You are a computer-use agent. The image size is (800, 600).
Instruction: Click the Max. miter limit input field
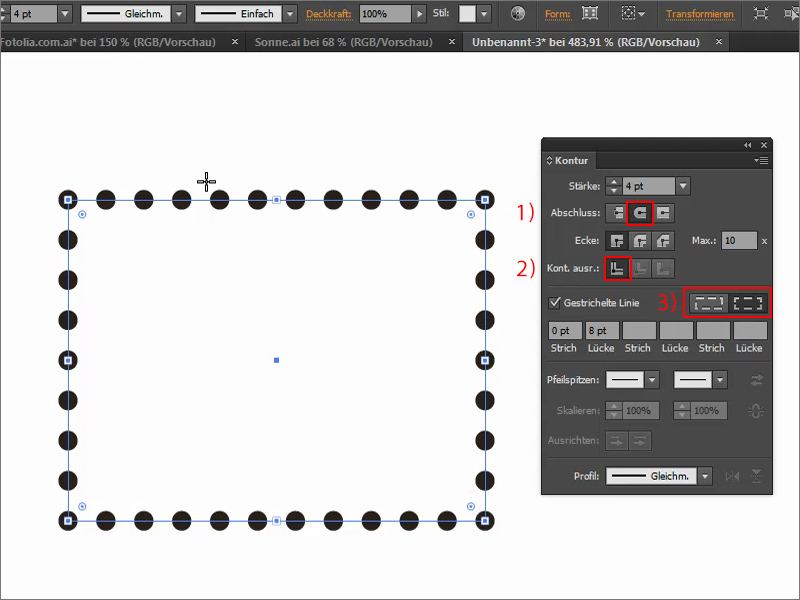[x=740, y=240]
